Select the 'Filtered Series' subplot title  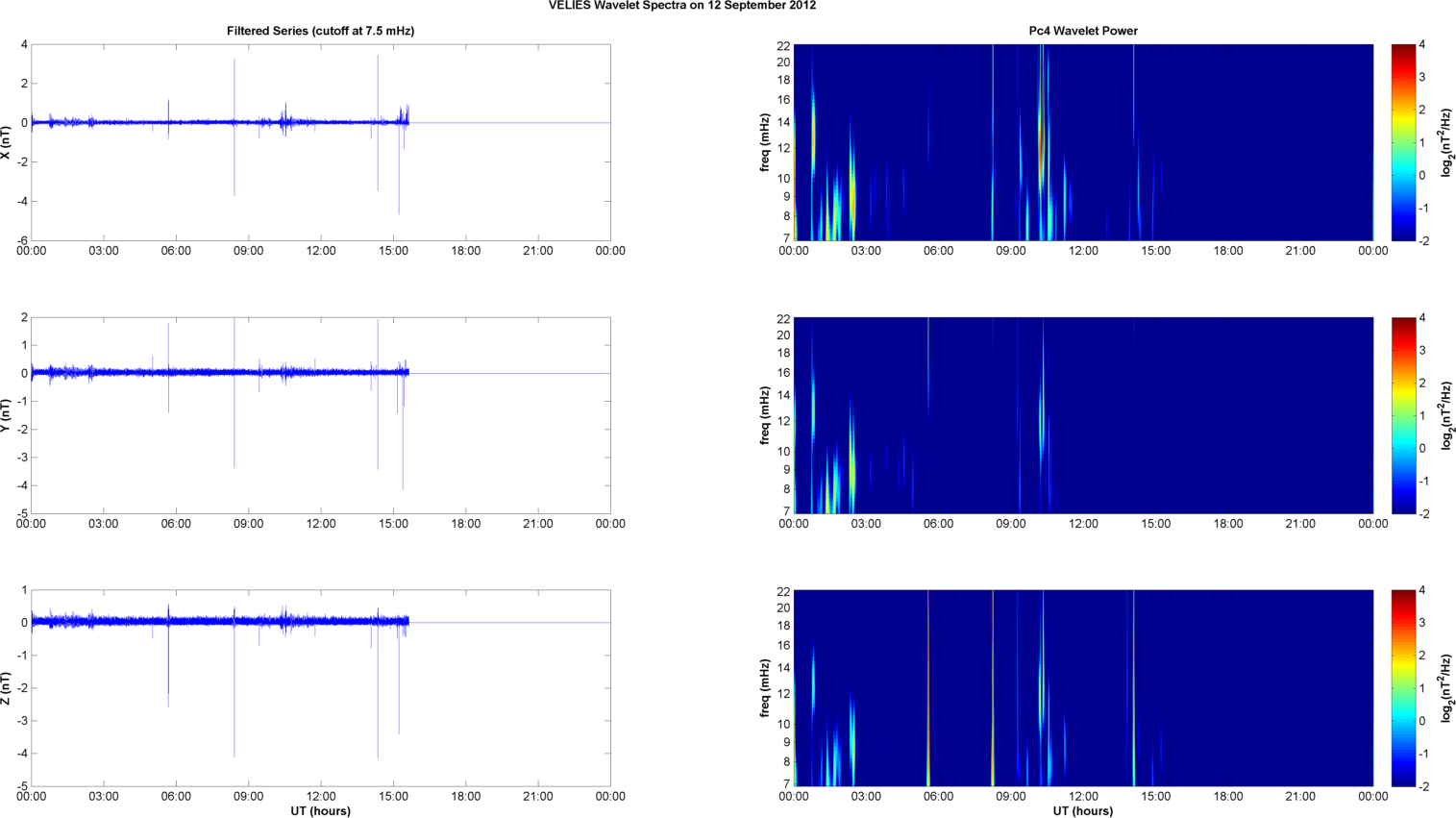pyautogui.click(x=320, y=31)
